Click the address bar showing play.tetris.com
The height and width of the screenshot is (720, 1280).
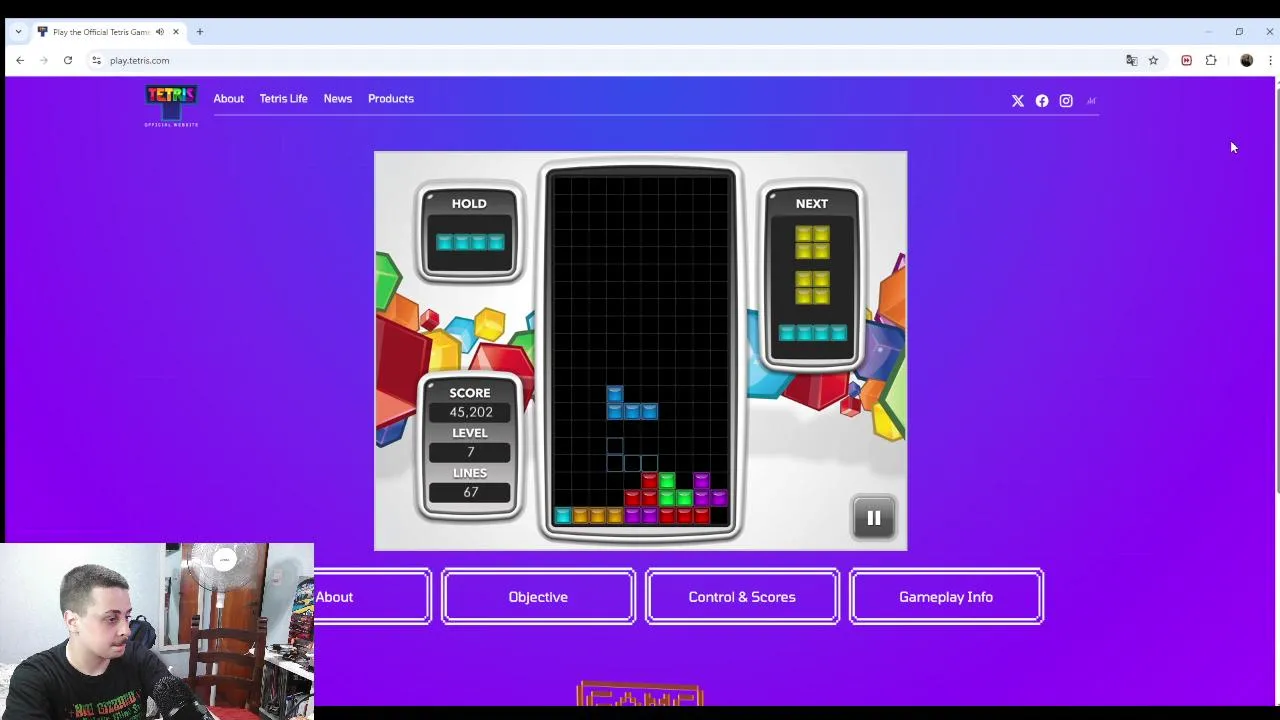tap(600, 61)
